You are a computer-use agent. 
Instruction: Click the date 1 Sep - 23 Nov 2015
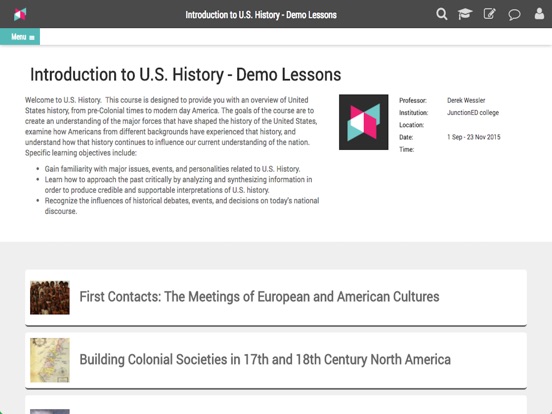point(473,137)
